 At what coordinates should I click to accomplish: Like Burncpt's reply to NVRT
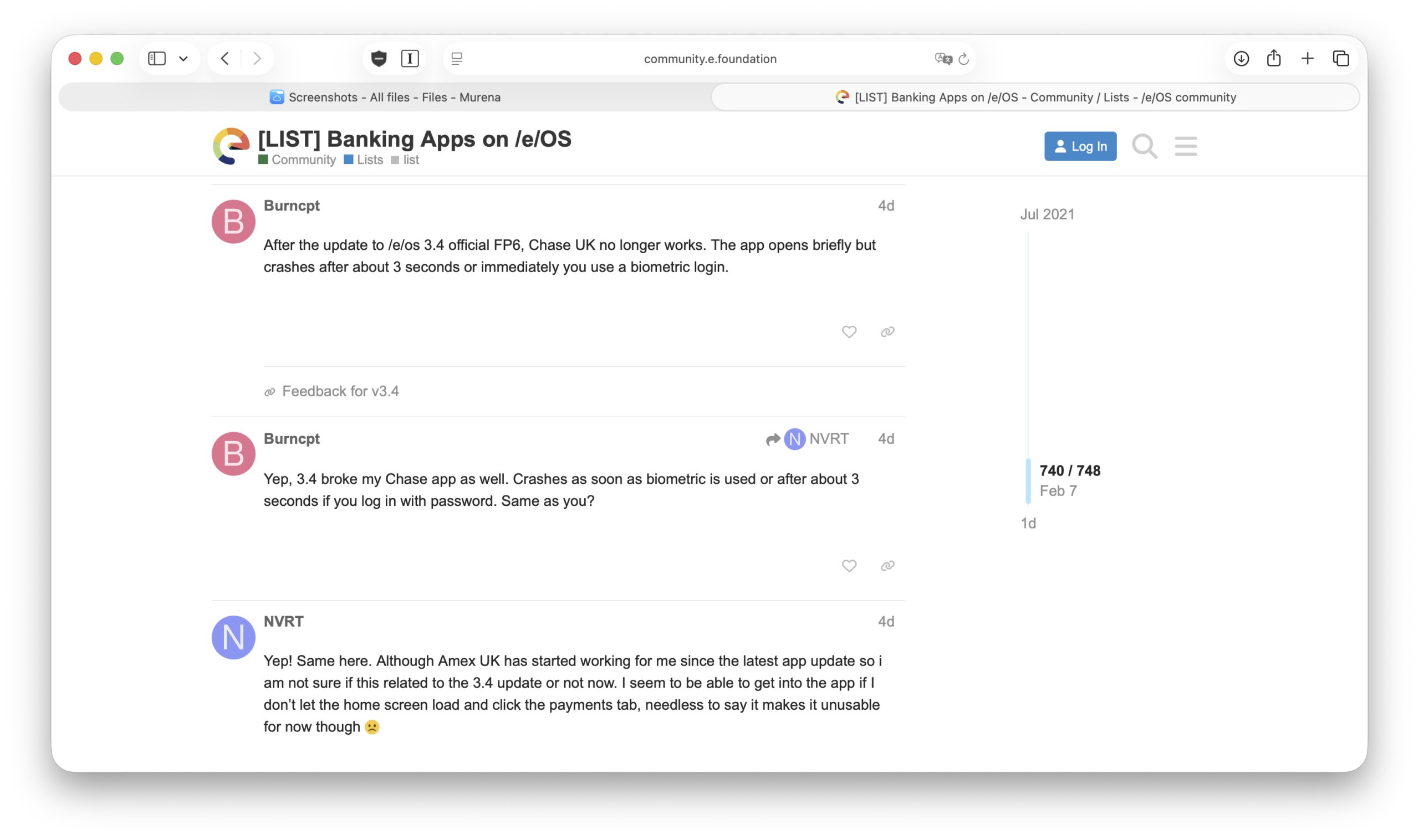coord(848,566)
